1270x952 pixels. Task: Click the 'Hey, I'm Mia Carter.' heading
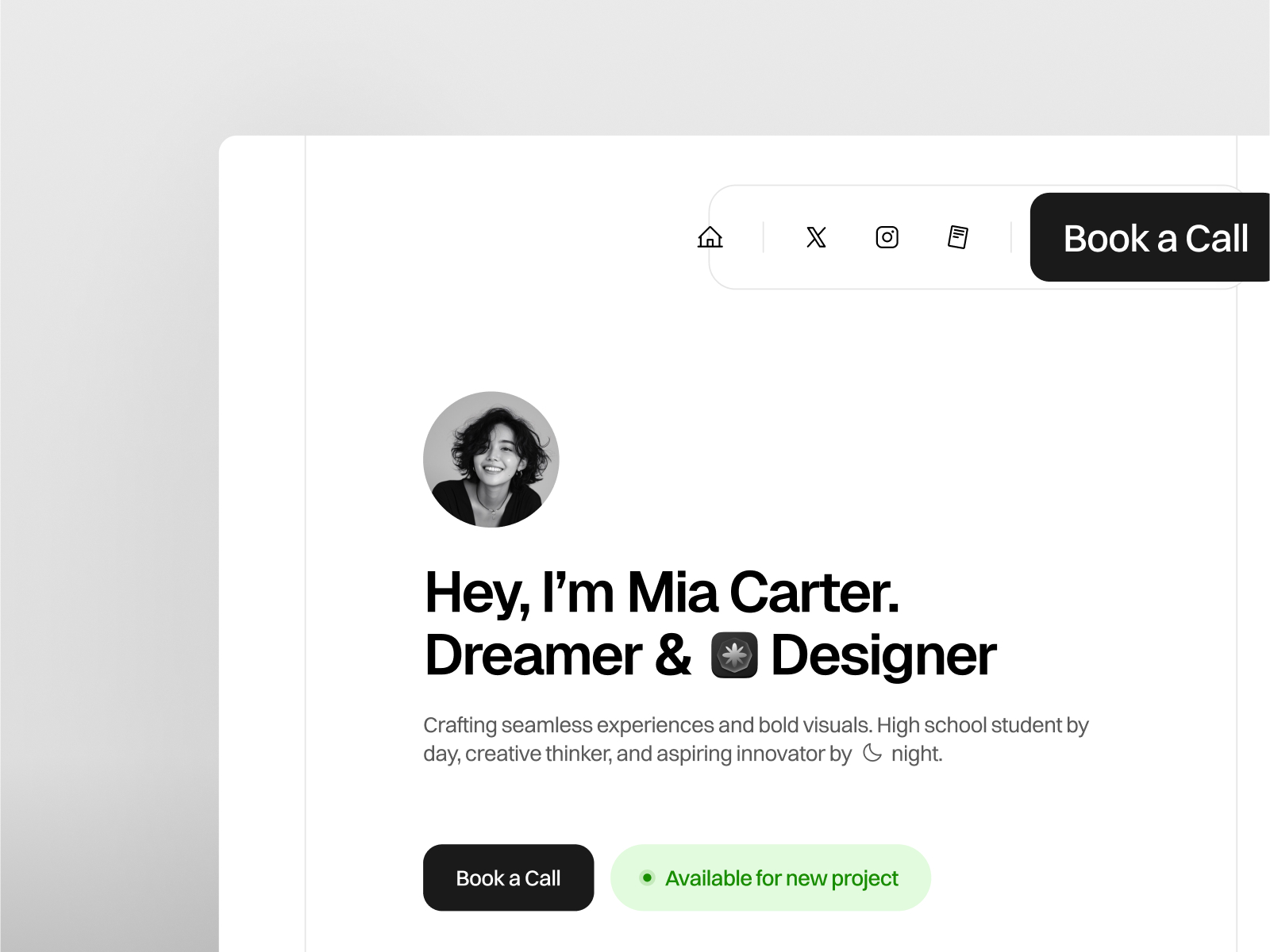[662, 593]
